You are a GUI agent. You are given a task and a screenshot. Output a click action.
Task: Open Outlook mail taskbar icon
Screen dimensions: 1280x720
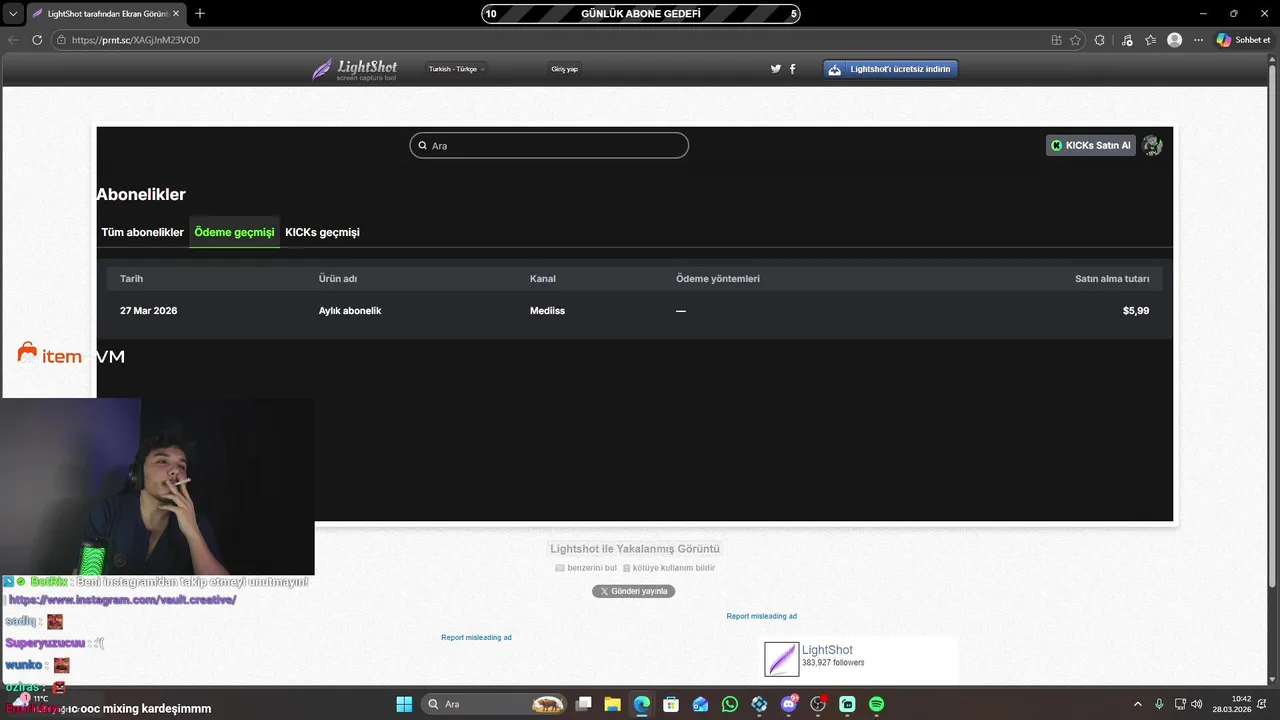point(701,704)
